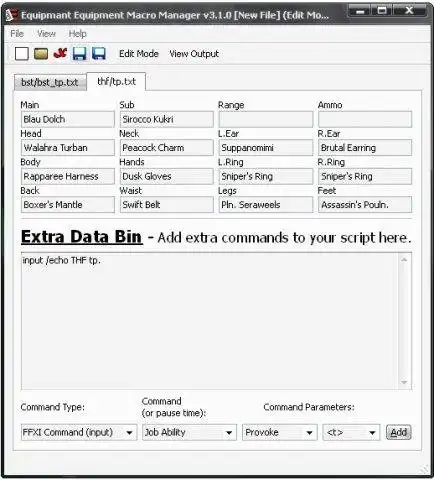Viewport: 434px width, 480px height.
Task: Click View Output in the toolbar
Action: pos(194,54)
